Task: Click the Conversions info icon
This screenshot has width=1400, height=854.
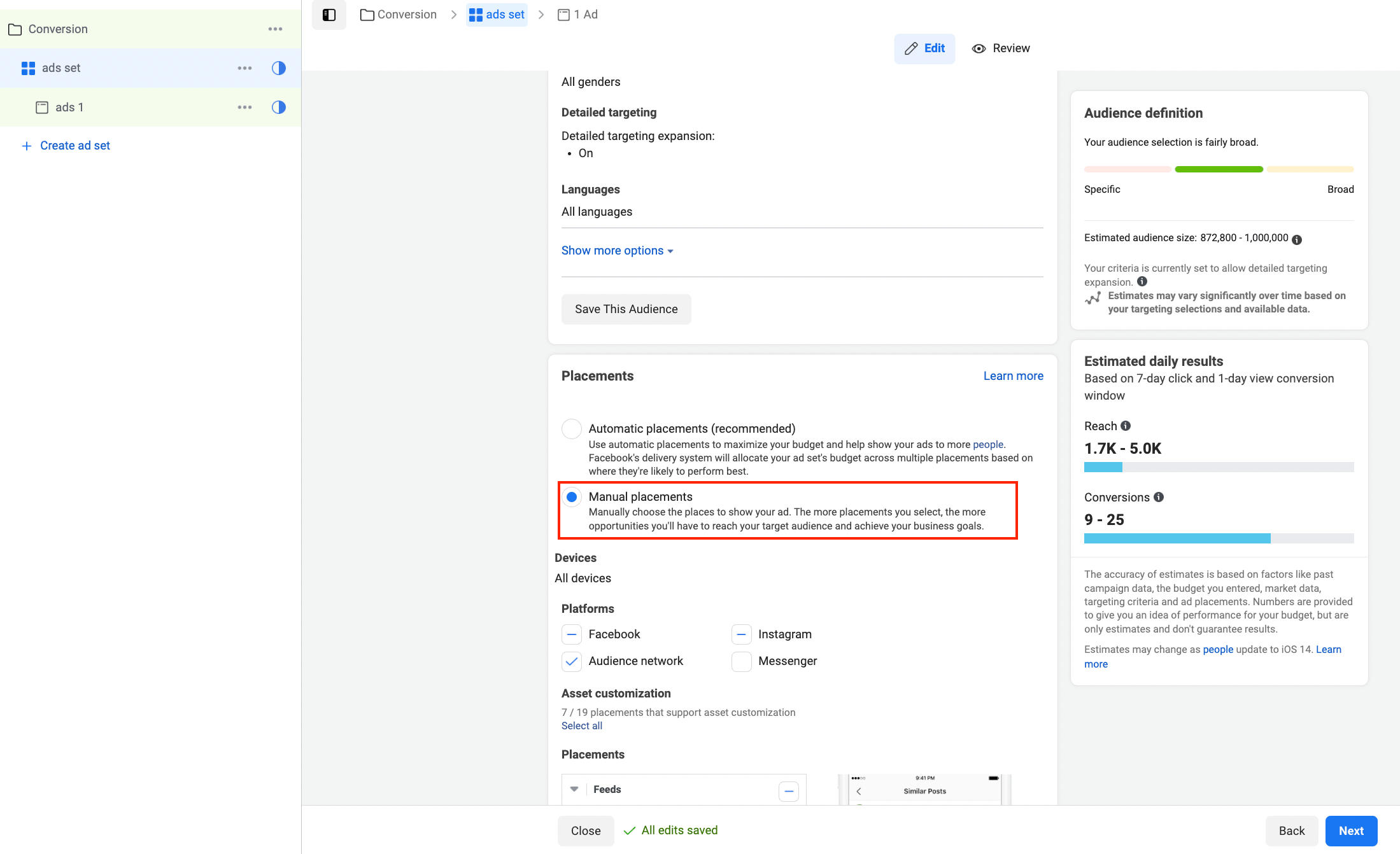Action: [x=1159, y=497]
